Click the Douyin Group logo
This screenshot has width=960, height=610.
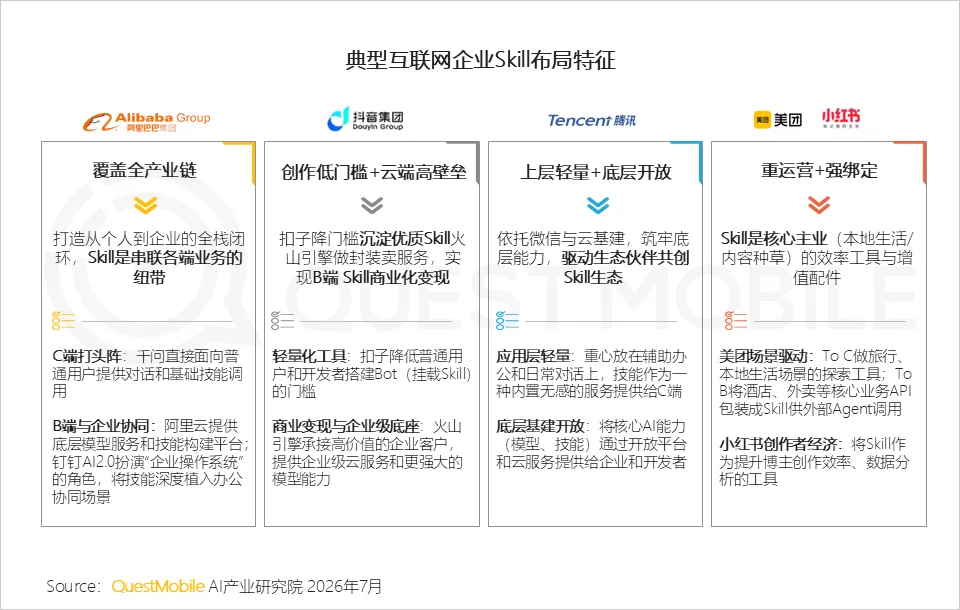pos(366,119)
